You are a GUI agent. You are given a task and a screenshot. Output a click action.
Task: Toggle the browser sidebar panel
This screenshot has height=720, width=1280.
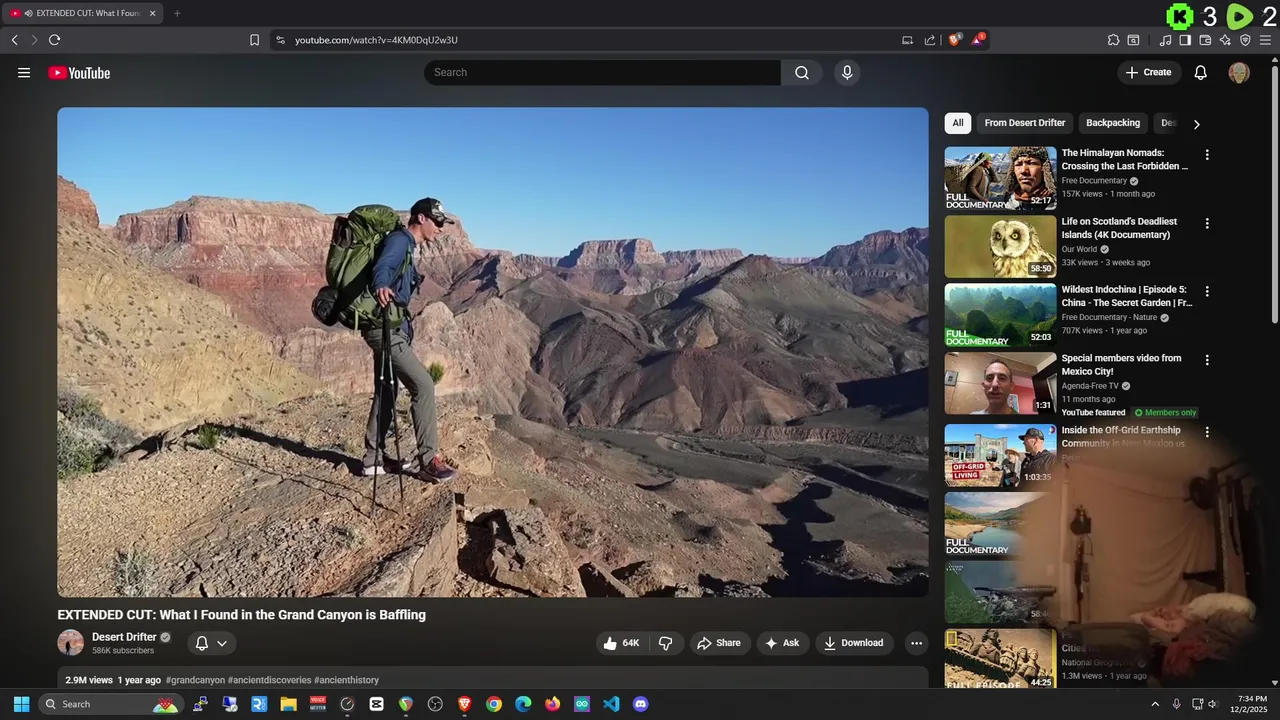tap(1185, 40)
